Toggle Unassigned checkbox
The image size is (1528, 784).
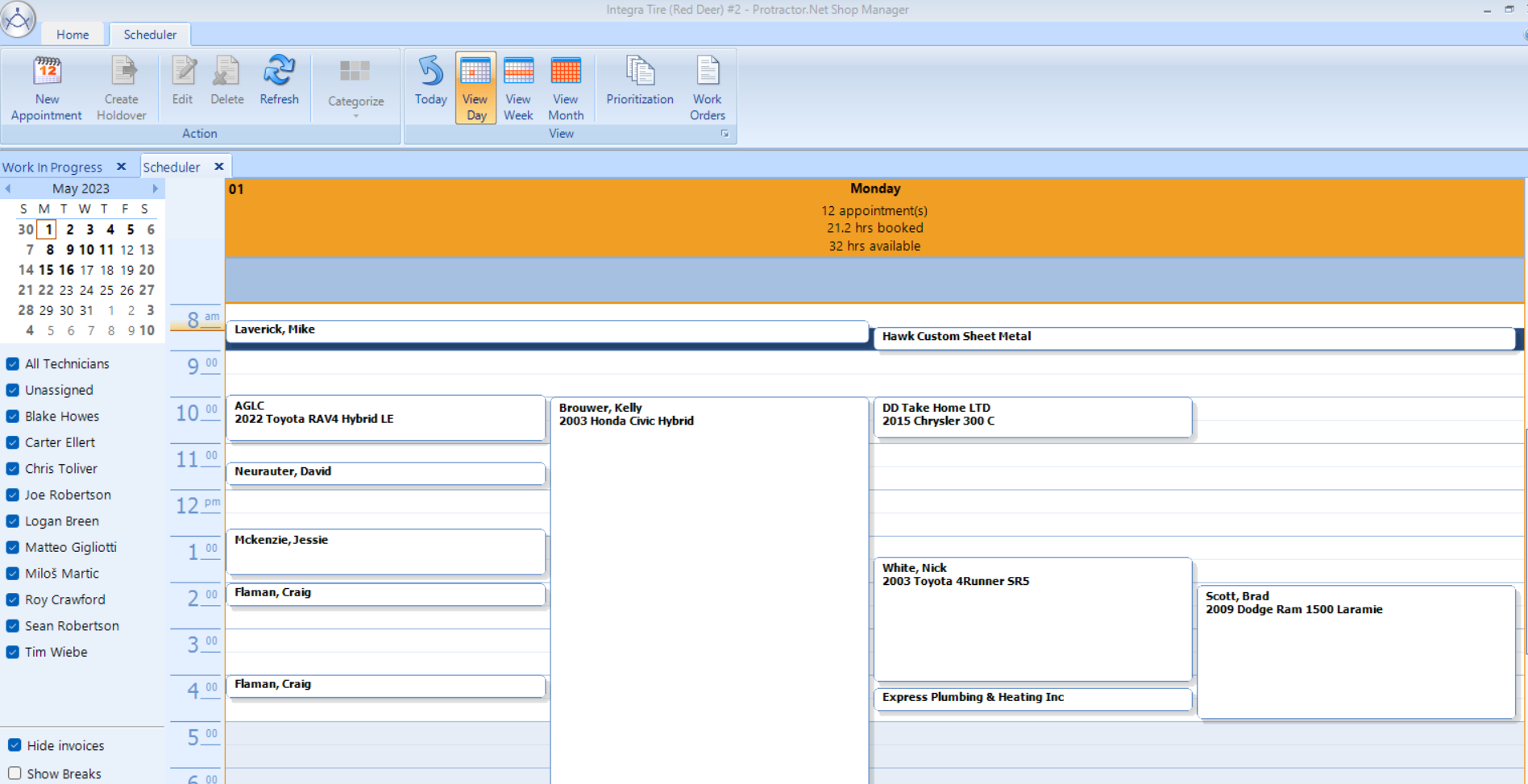[13, 390]
